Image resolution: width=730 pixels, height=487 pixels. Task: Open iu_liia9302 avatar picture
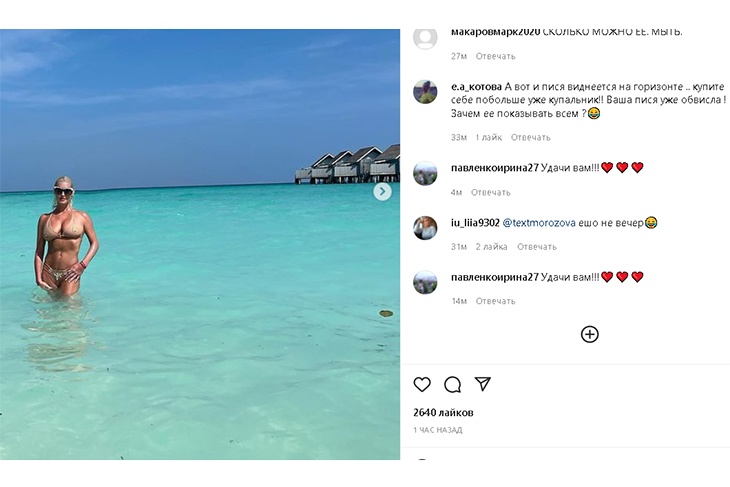[425, 228]
